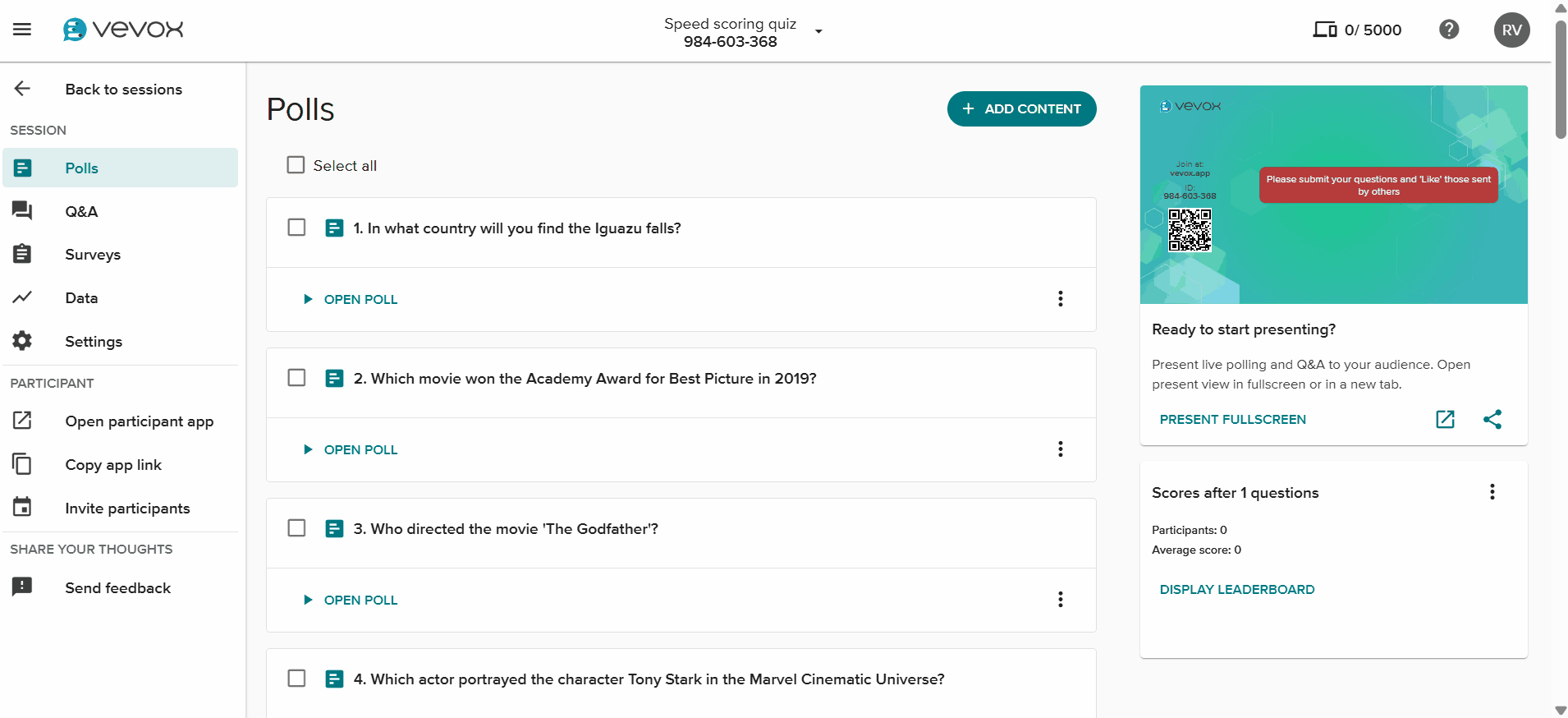Click Back to sessions link
This screenshot has width=1568, height=718.
(124, 89)
